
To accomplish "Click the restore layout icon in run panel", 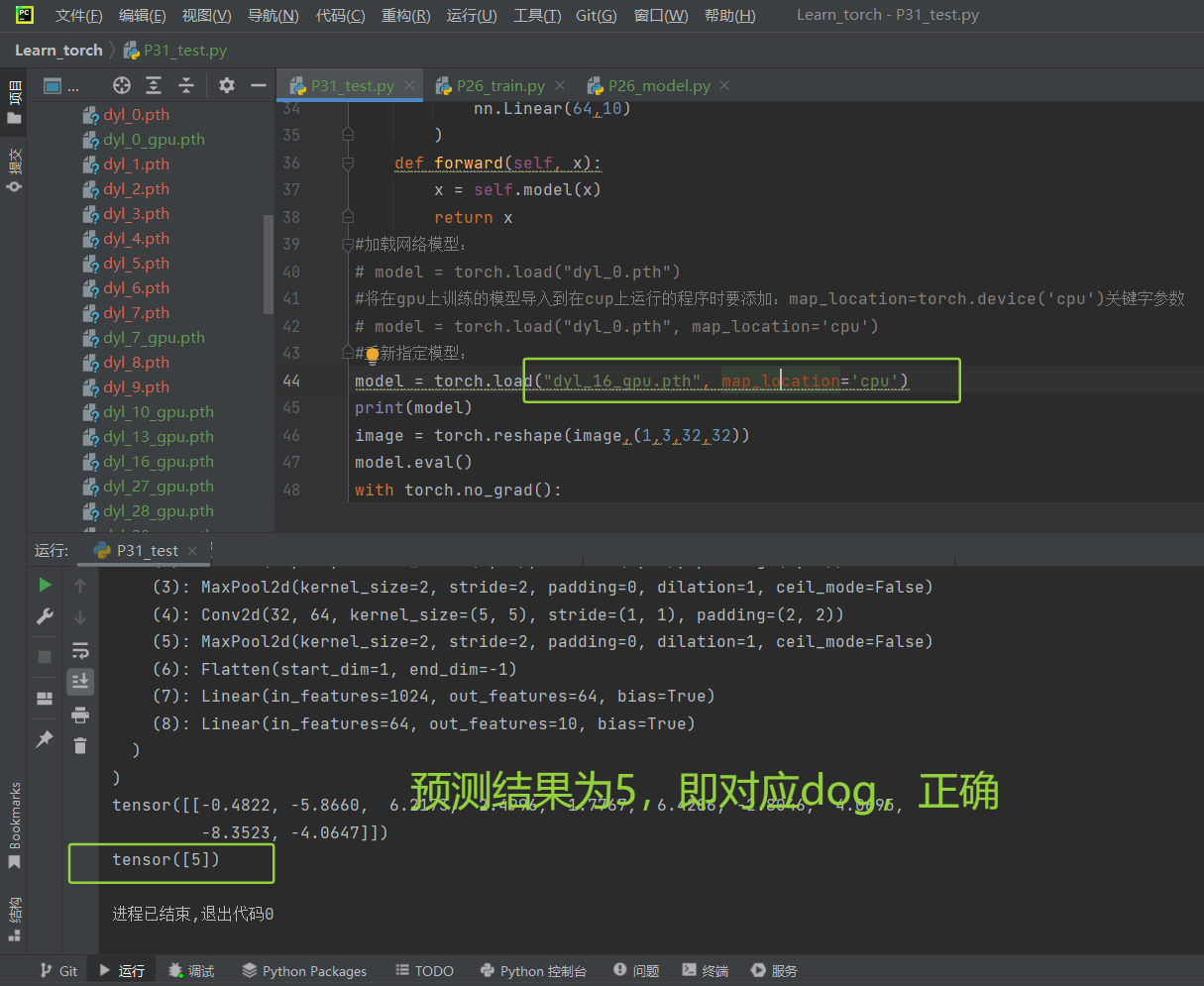I will (45, 698).
